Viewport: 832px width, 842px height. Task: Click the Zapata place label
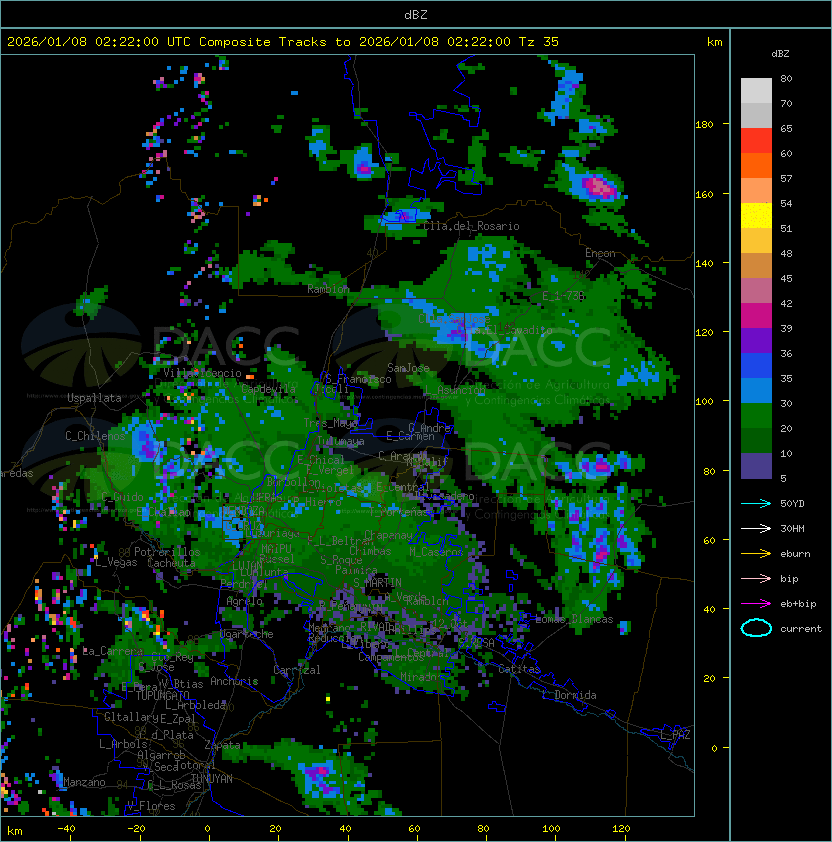[x=222, y=745]
